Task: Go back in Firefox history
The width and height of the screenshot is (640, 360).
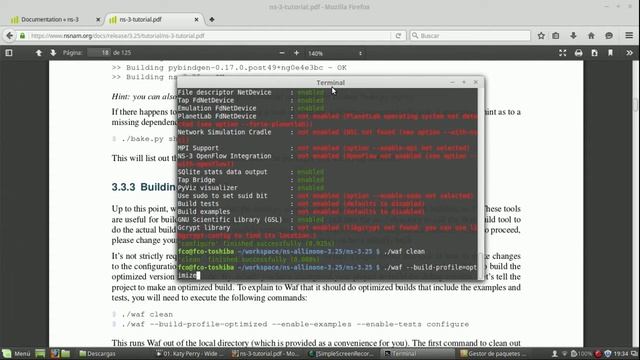Action: point(9,36)
